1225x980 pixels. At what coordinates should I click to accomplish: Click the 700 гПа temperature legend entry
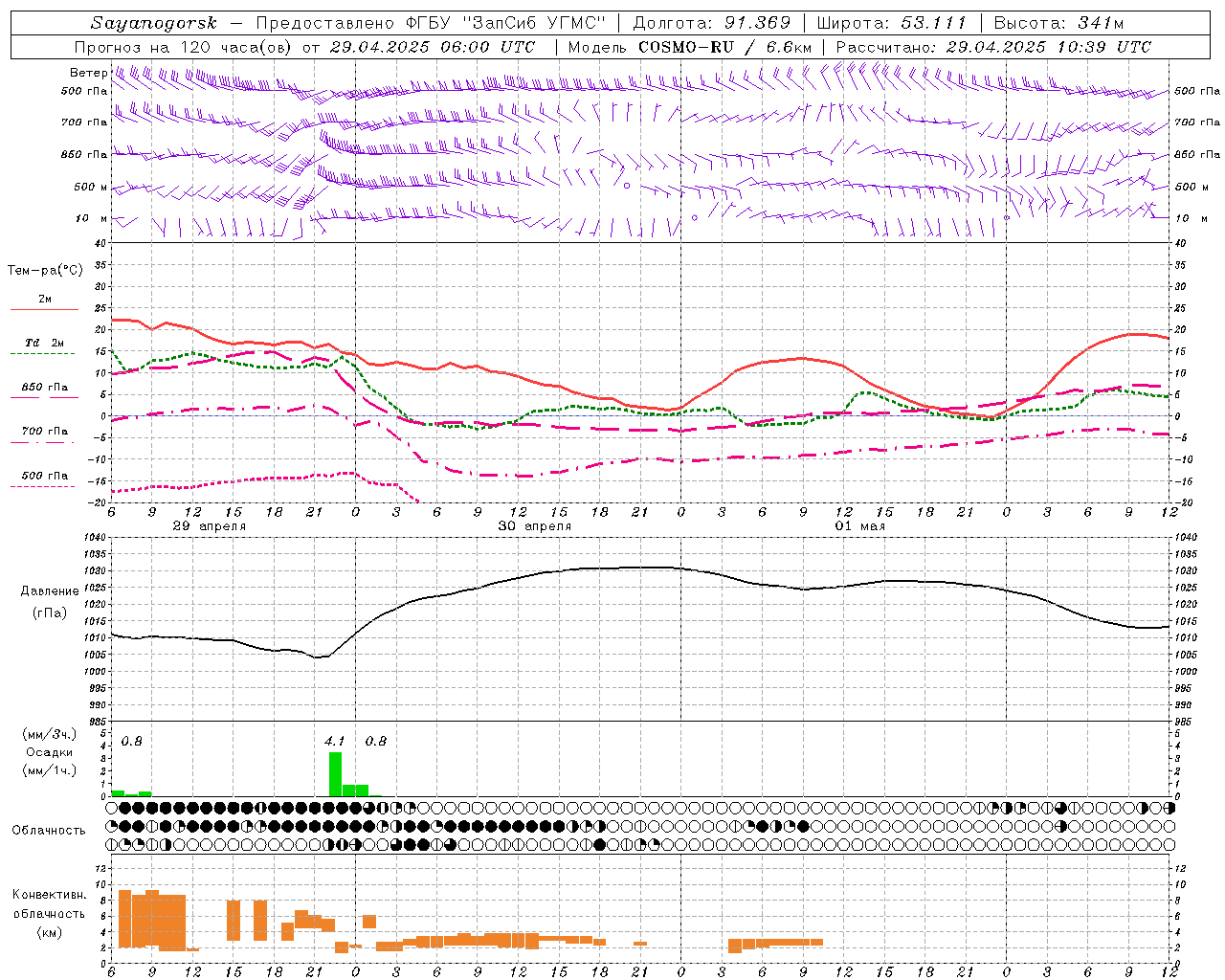tap(44, 432)
